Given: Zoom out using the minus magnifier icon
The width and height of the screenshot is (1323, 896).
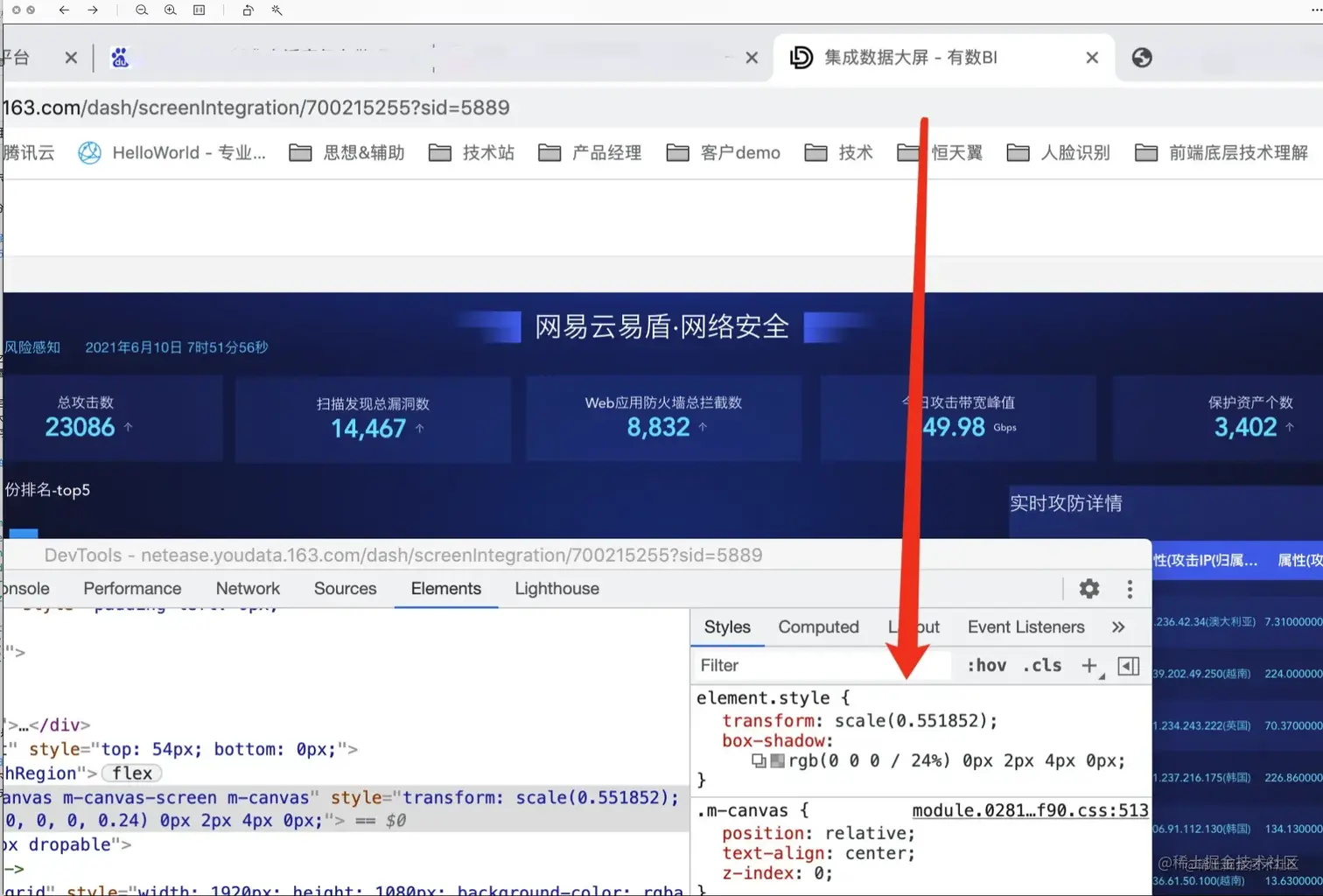Looking at the screenshot, I should tap(142, 10).
